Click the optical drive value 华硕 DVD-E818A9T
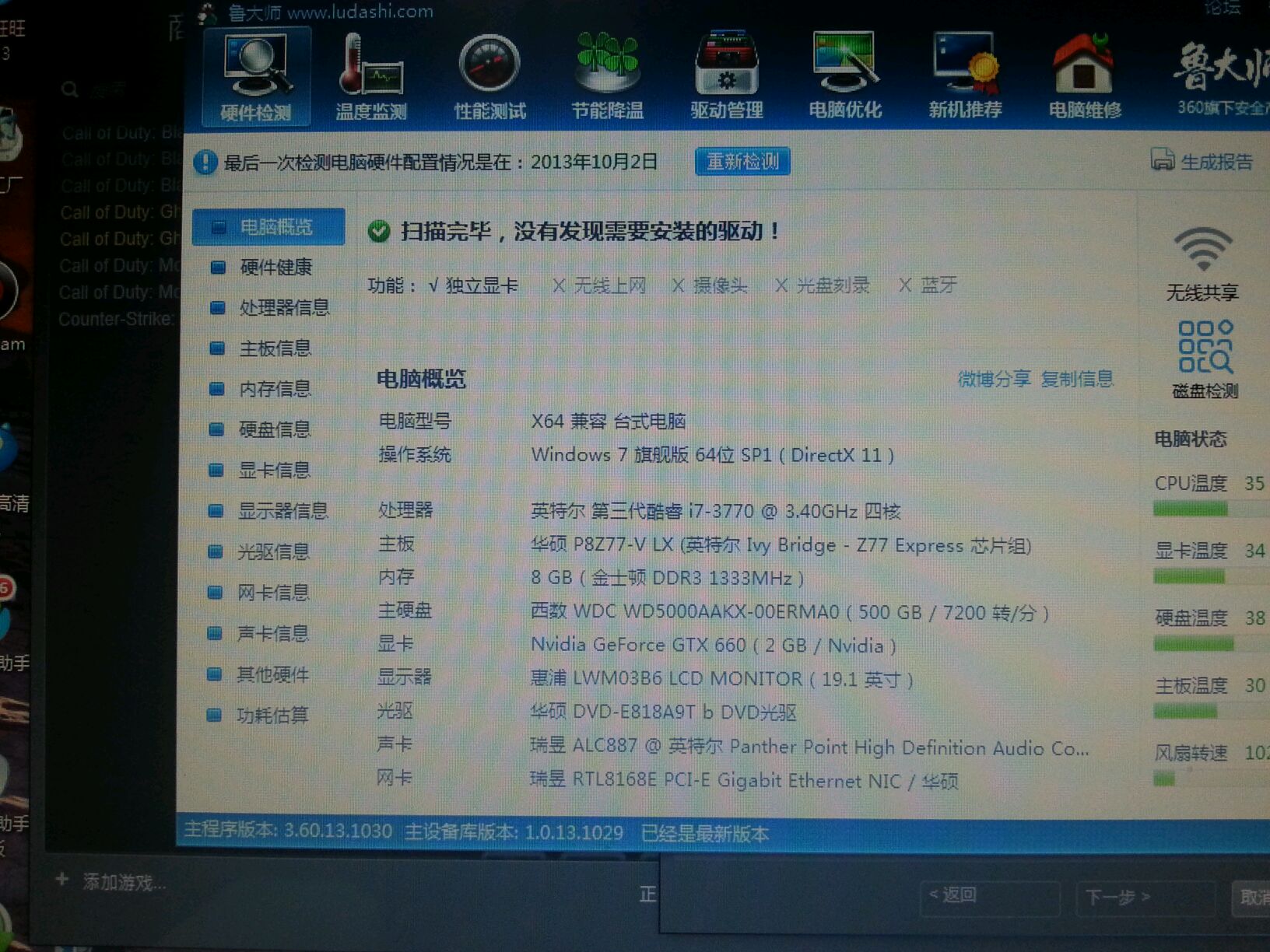1270x952 pixels. [x=664, y=712]
